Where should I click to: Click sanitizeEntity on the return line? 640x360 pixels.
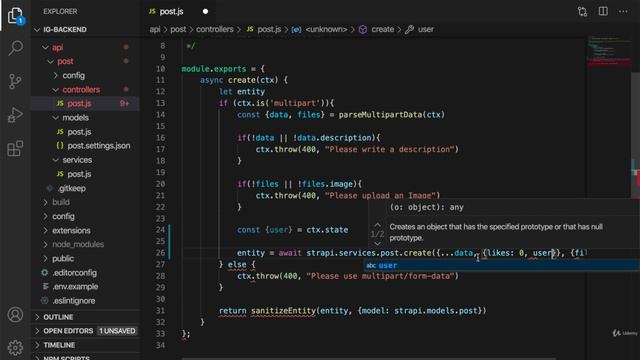tap(283, 311)
